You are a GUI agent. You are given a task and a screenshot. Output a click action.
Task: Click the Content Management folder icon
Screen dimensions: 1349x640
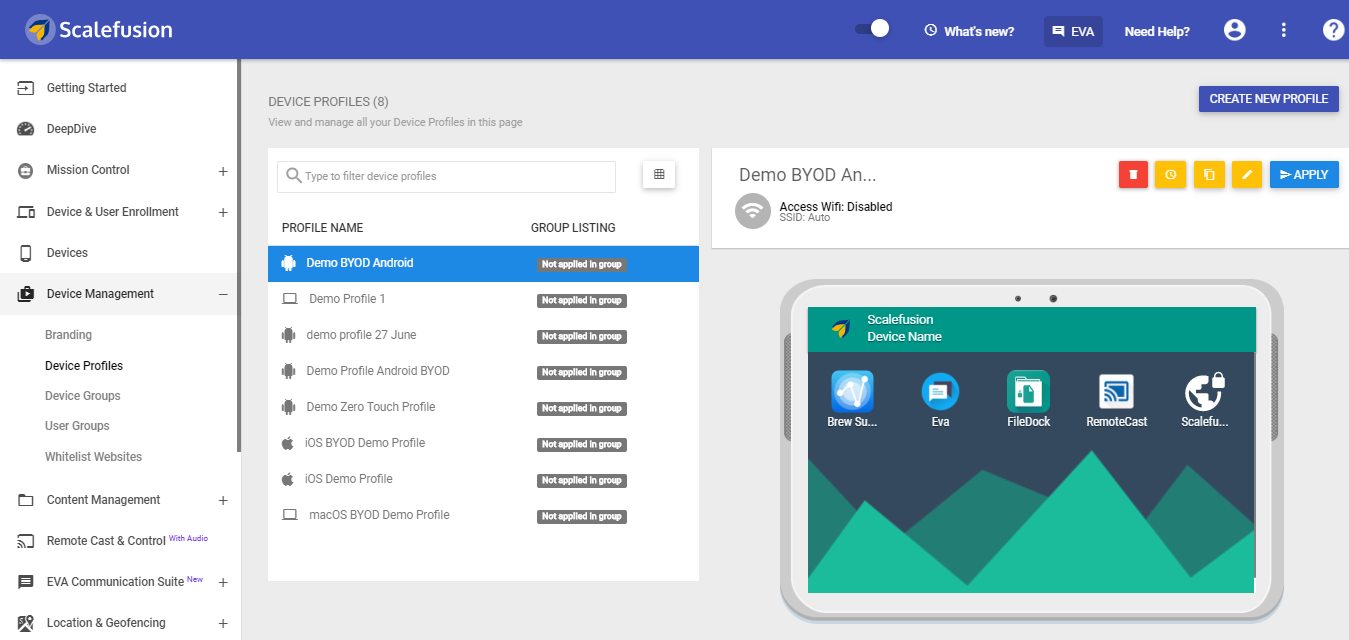point(26,500)
